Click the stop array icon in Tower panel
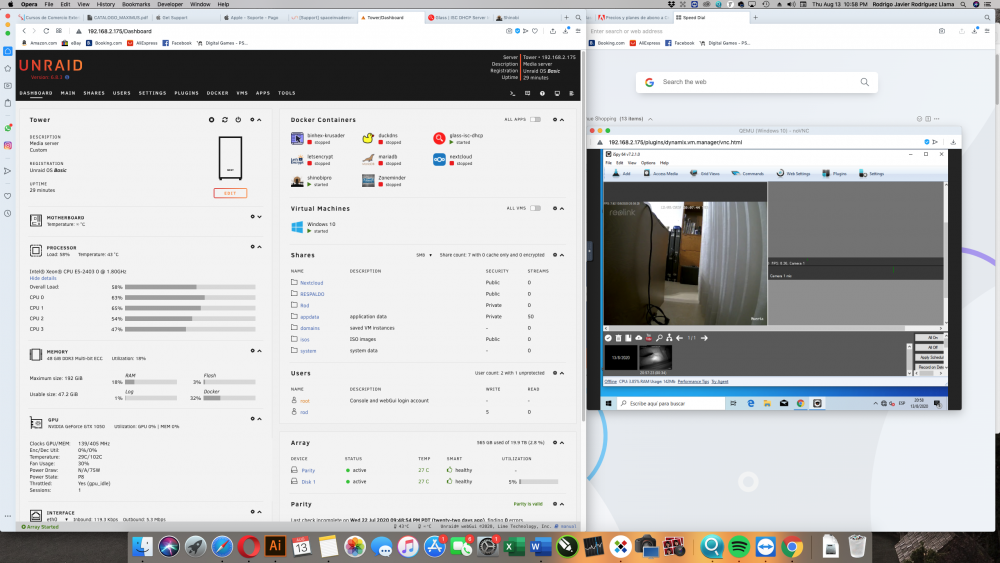This screenshot has width=1000, height=563. (212, 120)
